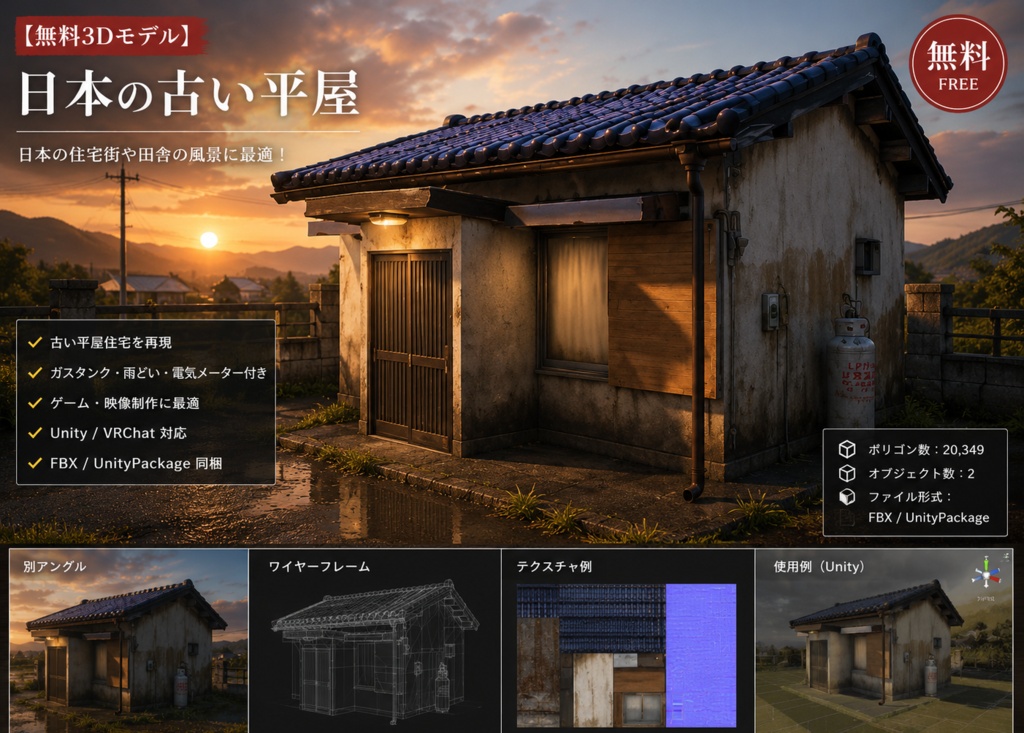Click the オブジェクト数：2 value

coord(921,474)
